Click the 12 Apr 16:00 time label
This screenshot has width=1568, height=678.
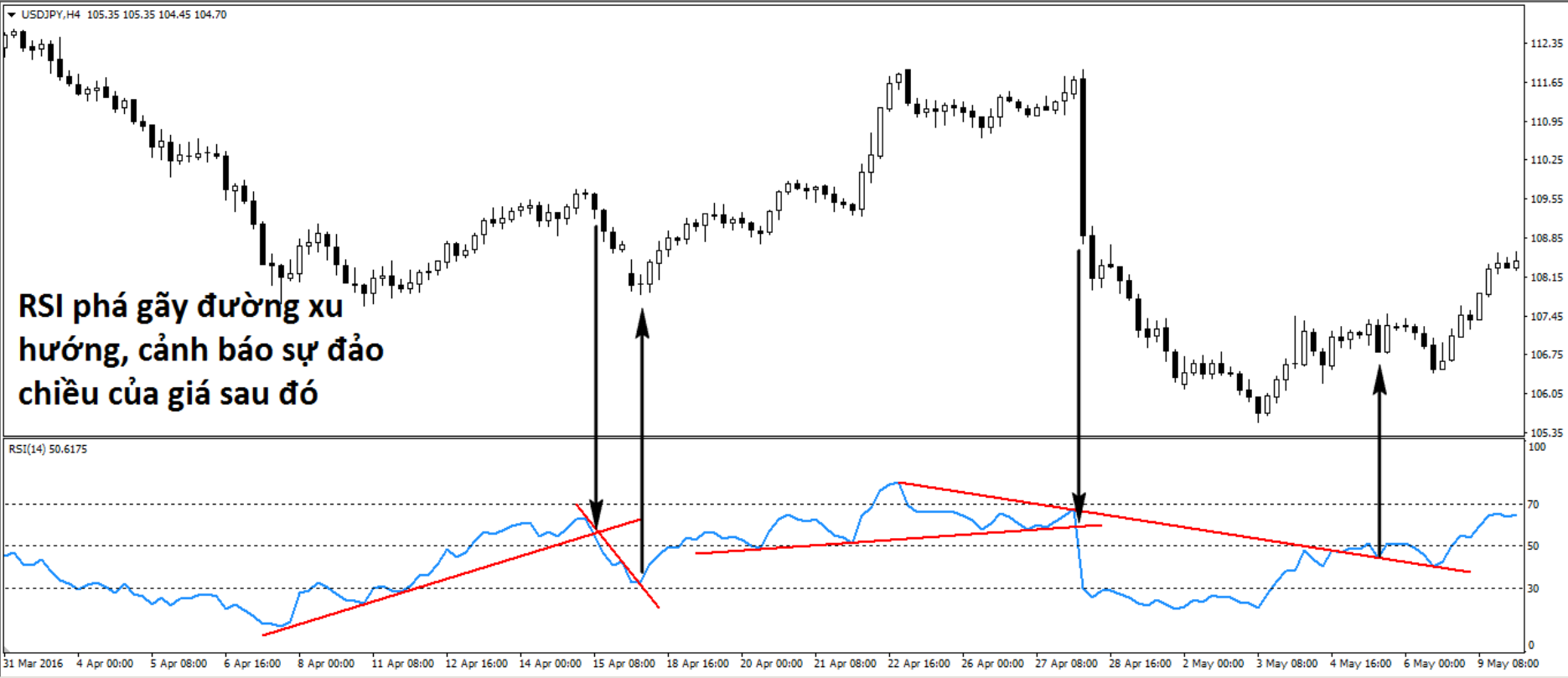click(476, 664)
